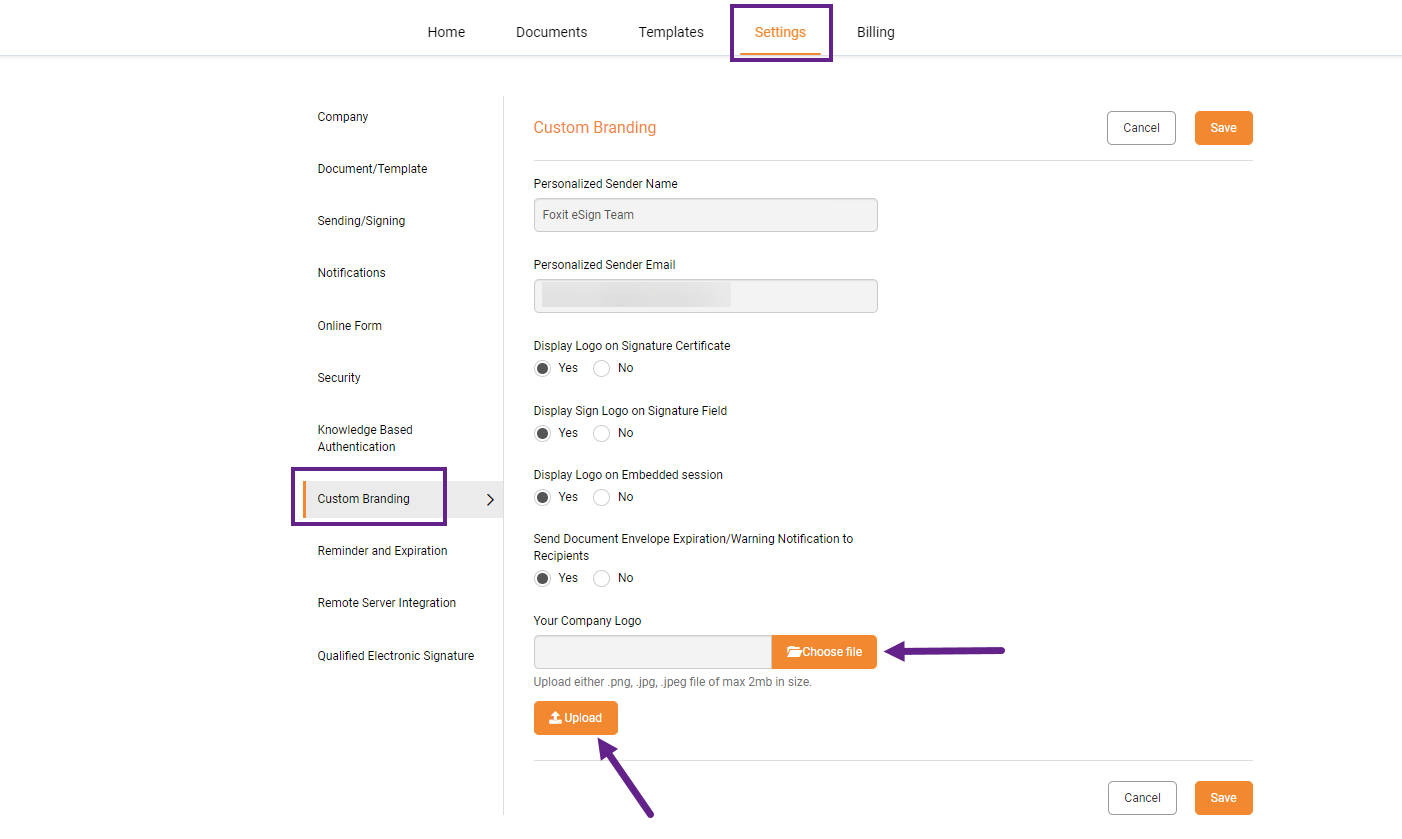This screenshot has height=839, width=1402.
Task: Go to the Templates tab
Action: [x=671, y=32]
